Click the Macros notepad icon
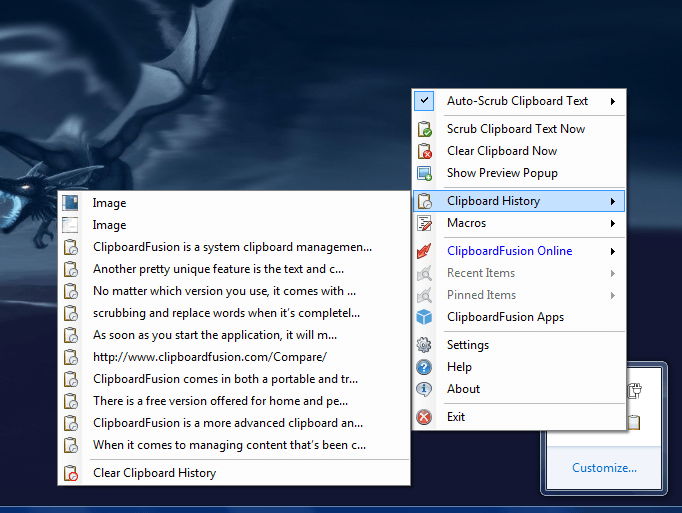Viewport: 682px width, 513px height. click(x=425, y=223)
